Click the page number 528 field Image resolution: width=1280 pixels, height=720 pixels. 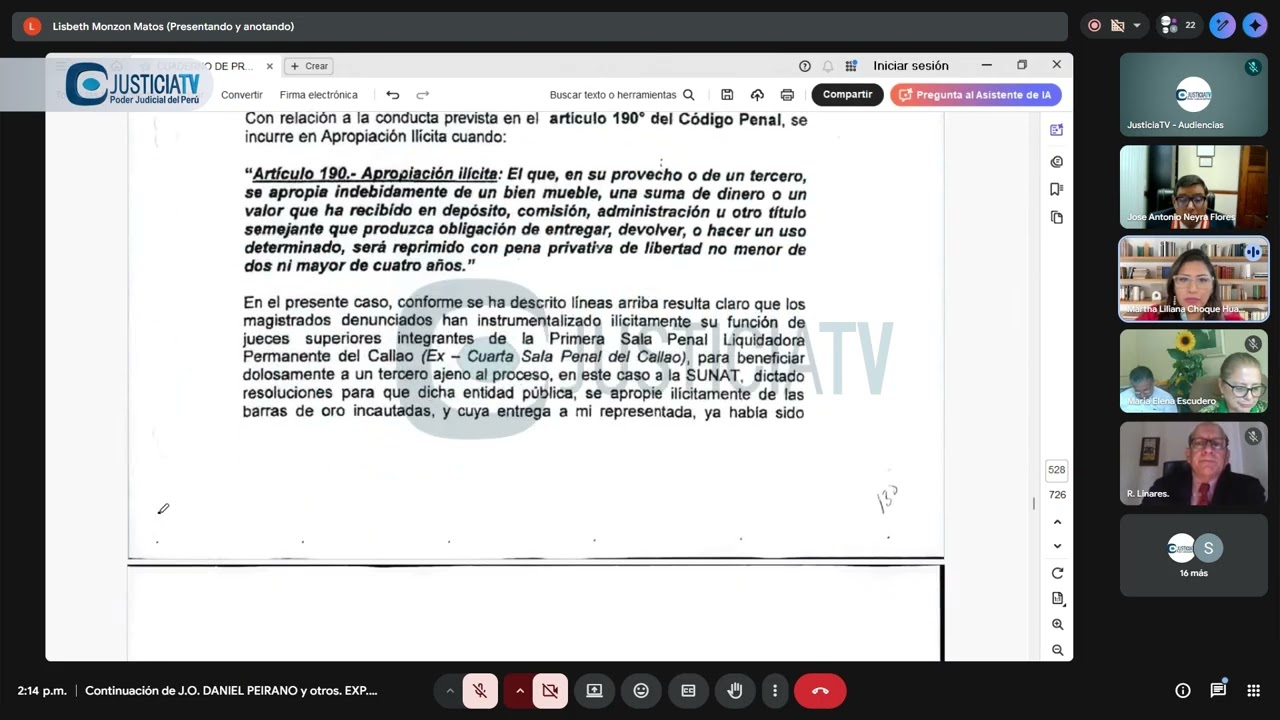coord(1057,470)
